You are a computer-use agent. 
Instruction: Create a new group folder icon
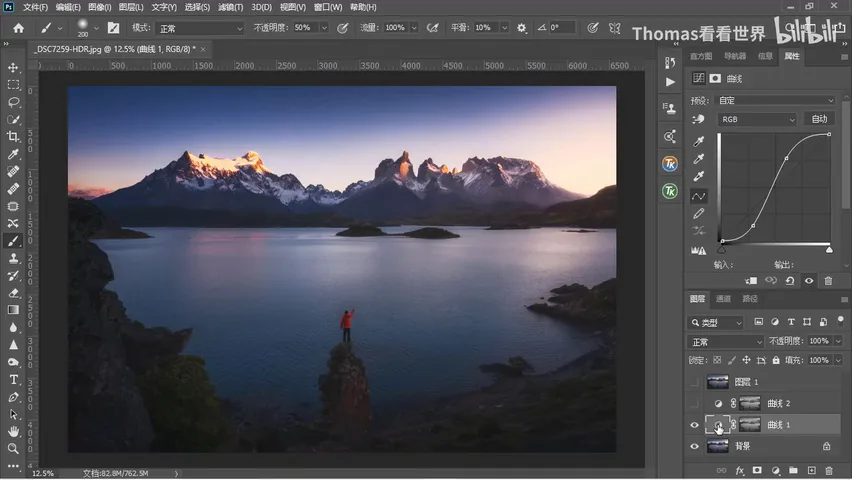pos(793,471)
